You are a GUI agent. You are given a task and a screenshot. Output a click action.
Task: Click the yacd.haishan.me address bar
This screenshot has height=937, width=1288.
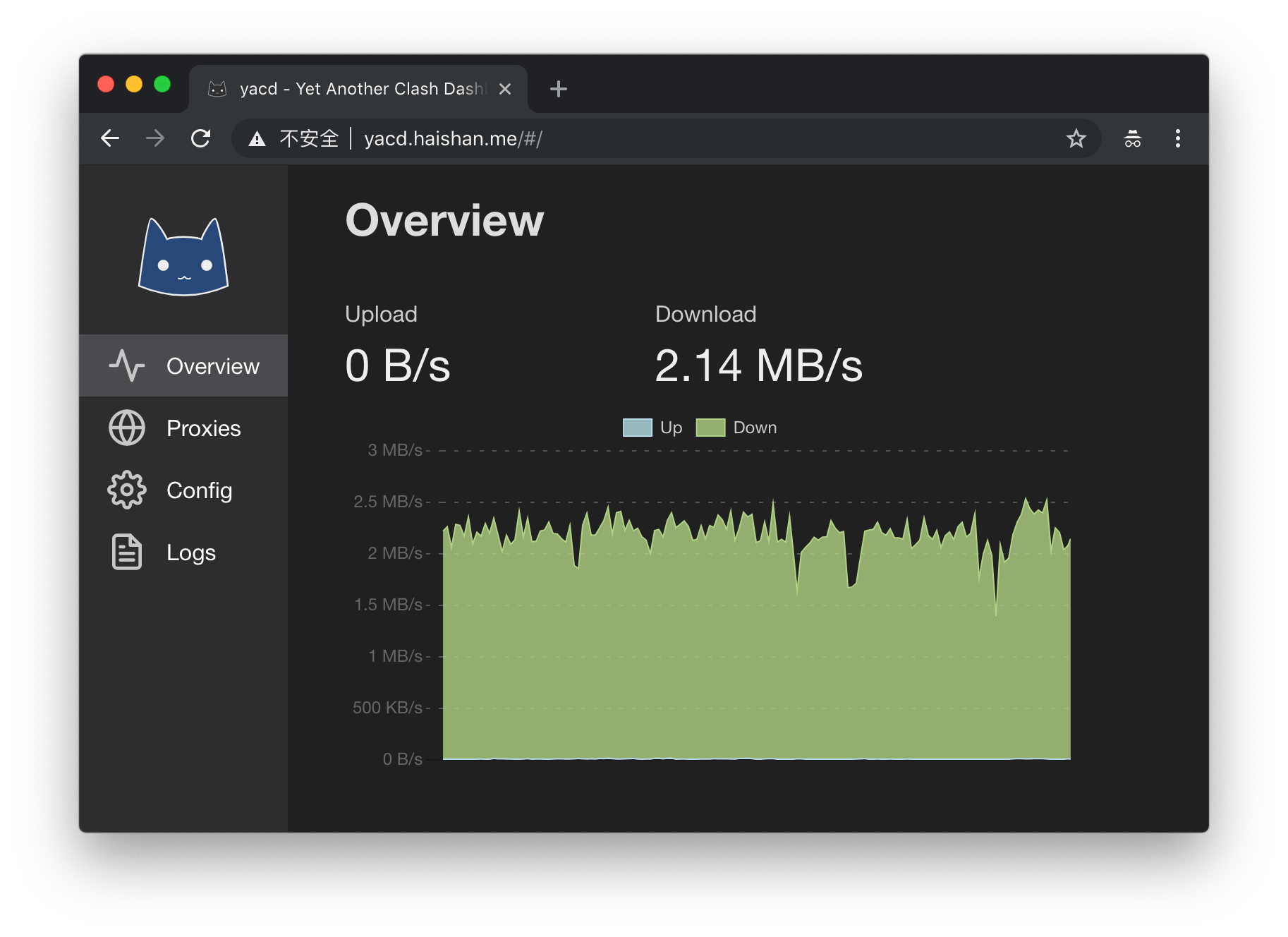pos(635,139)
